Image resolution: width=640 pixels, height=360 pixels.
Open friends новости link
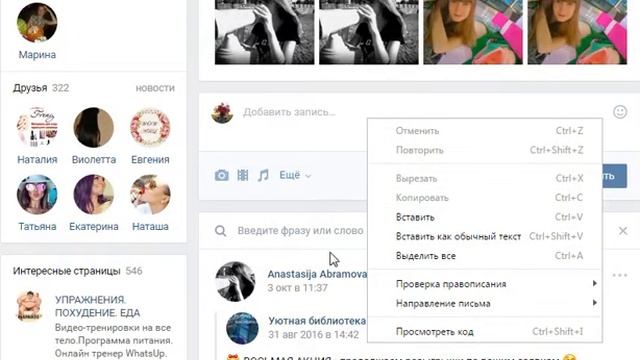155,88
